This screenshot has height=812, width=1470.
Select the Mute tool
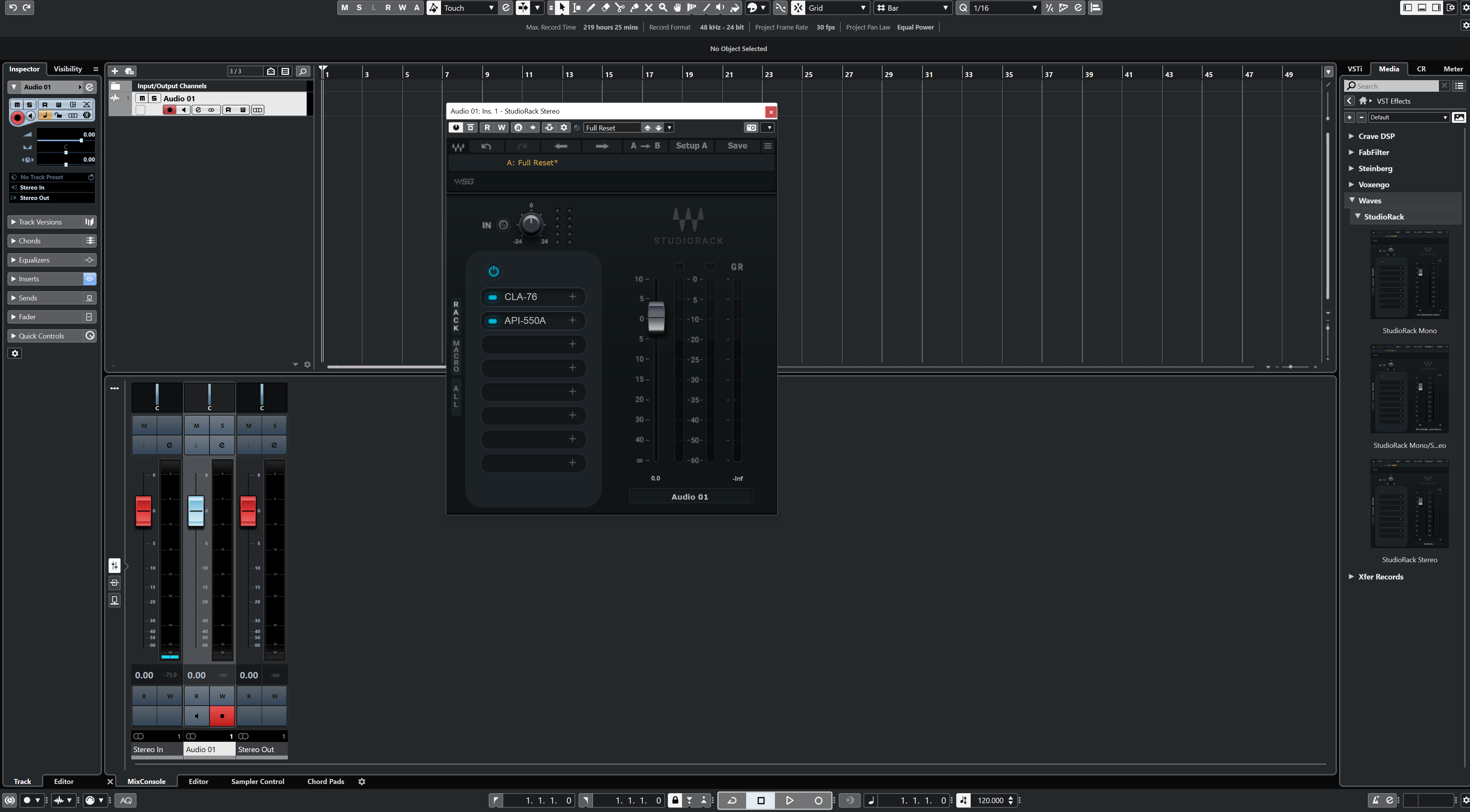(x=648, y=8)
